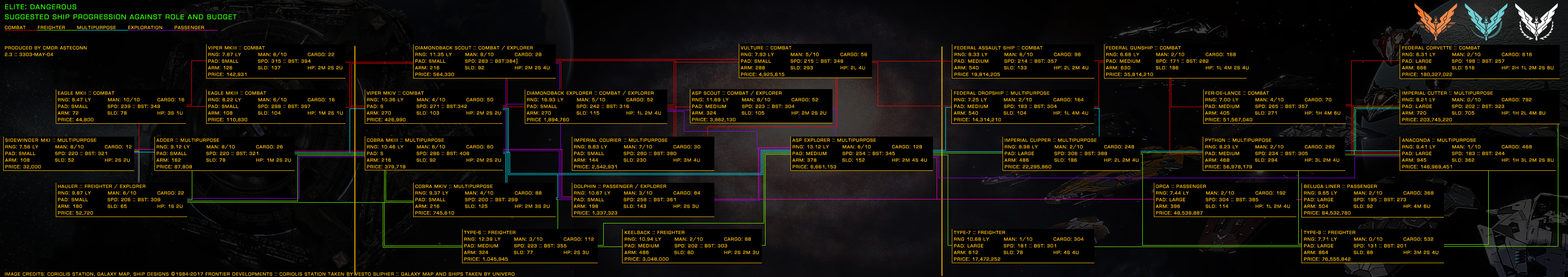This screenshot has height=277, width=1568.
Task: Click "VIPER MKIII :: COMBAT" card title
Action: (236, 48)
